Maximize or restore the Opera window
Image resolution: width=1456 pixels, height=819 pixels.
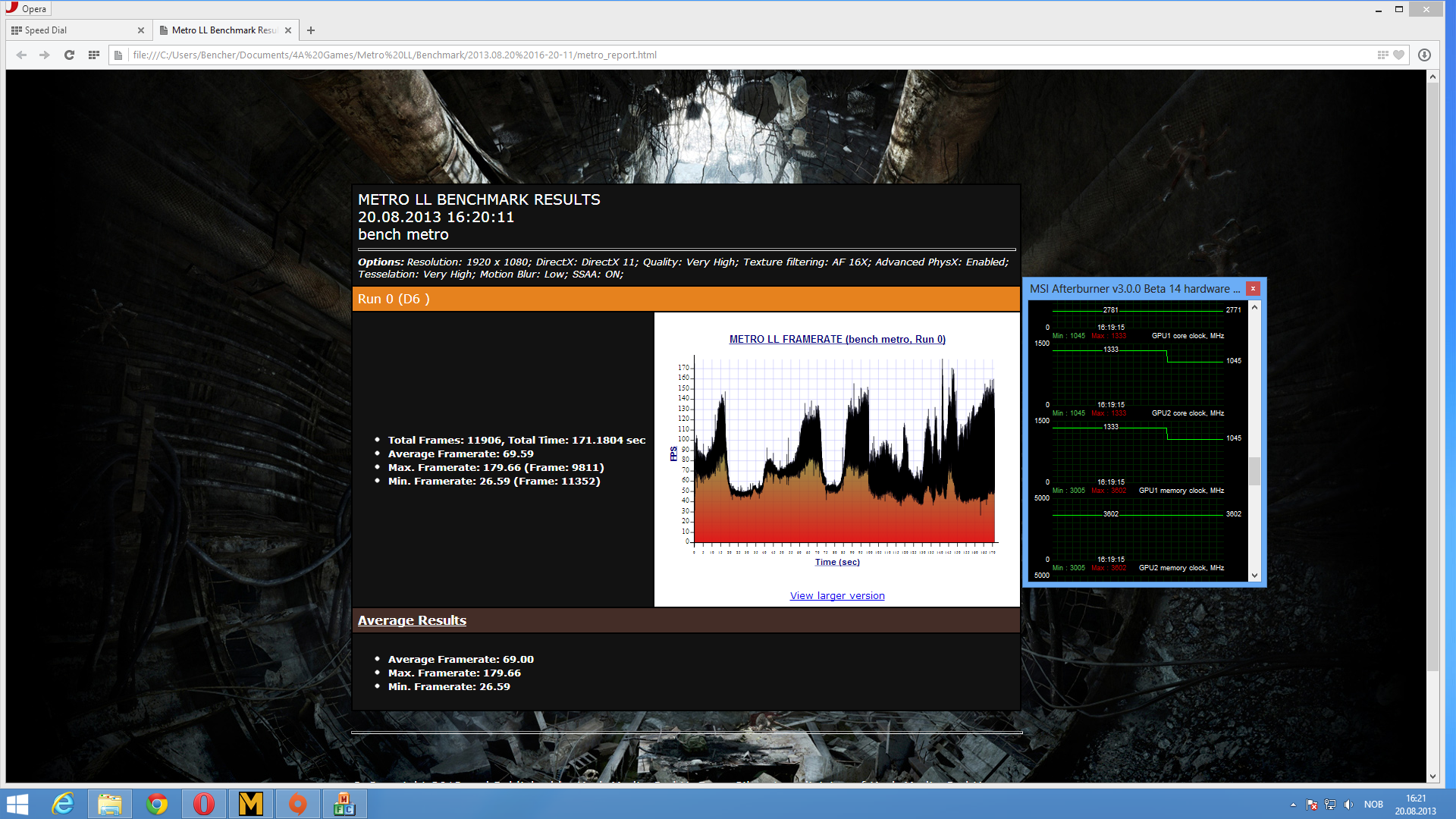[1399, 9]
